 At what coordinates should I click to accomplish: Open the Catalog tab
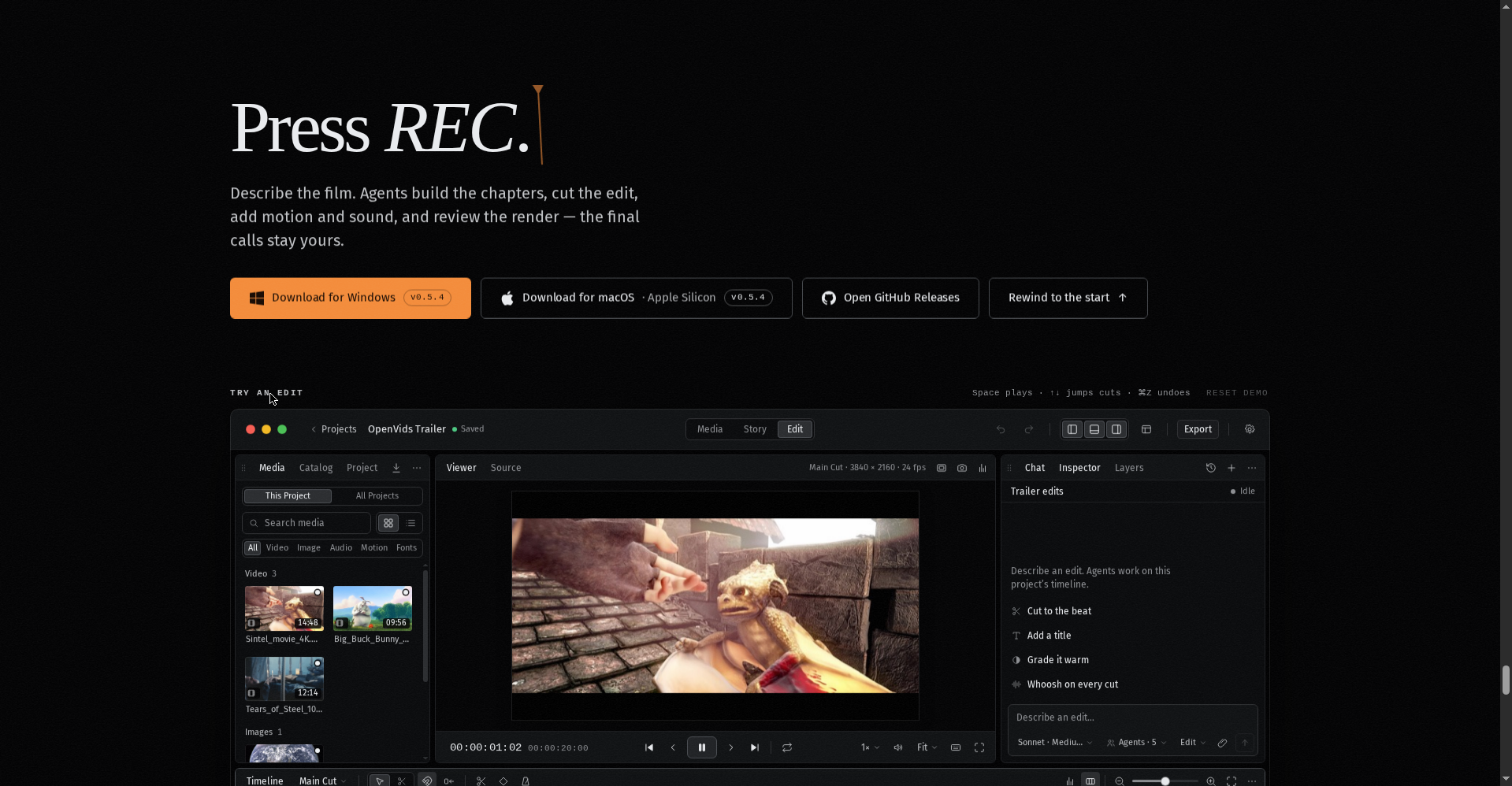click(x=316, y=468)
